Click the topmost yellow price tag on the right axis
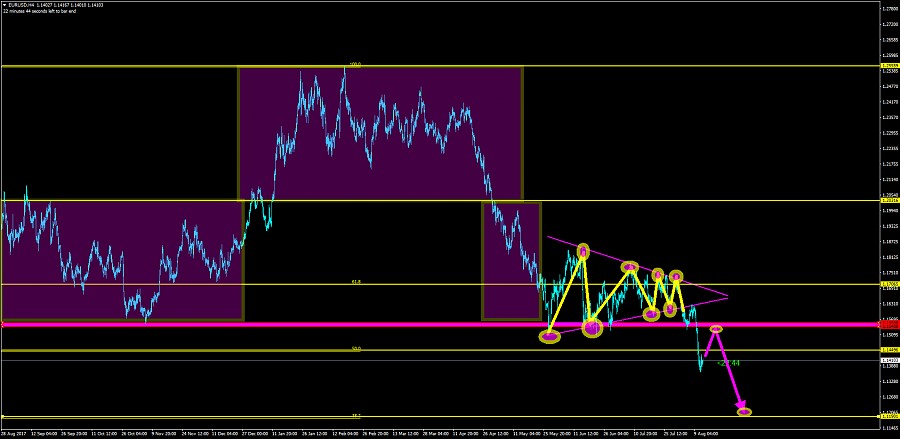900x439 pixels. (888, 67)
